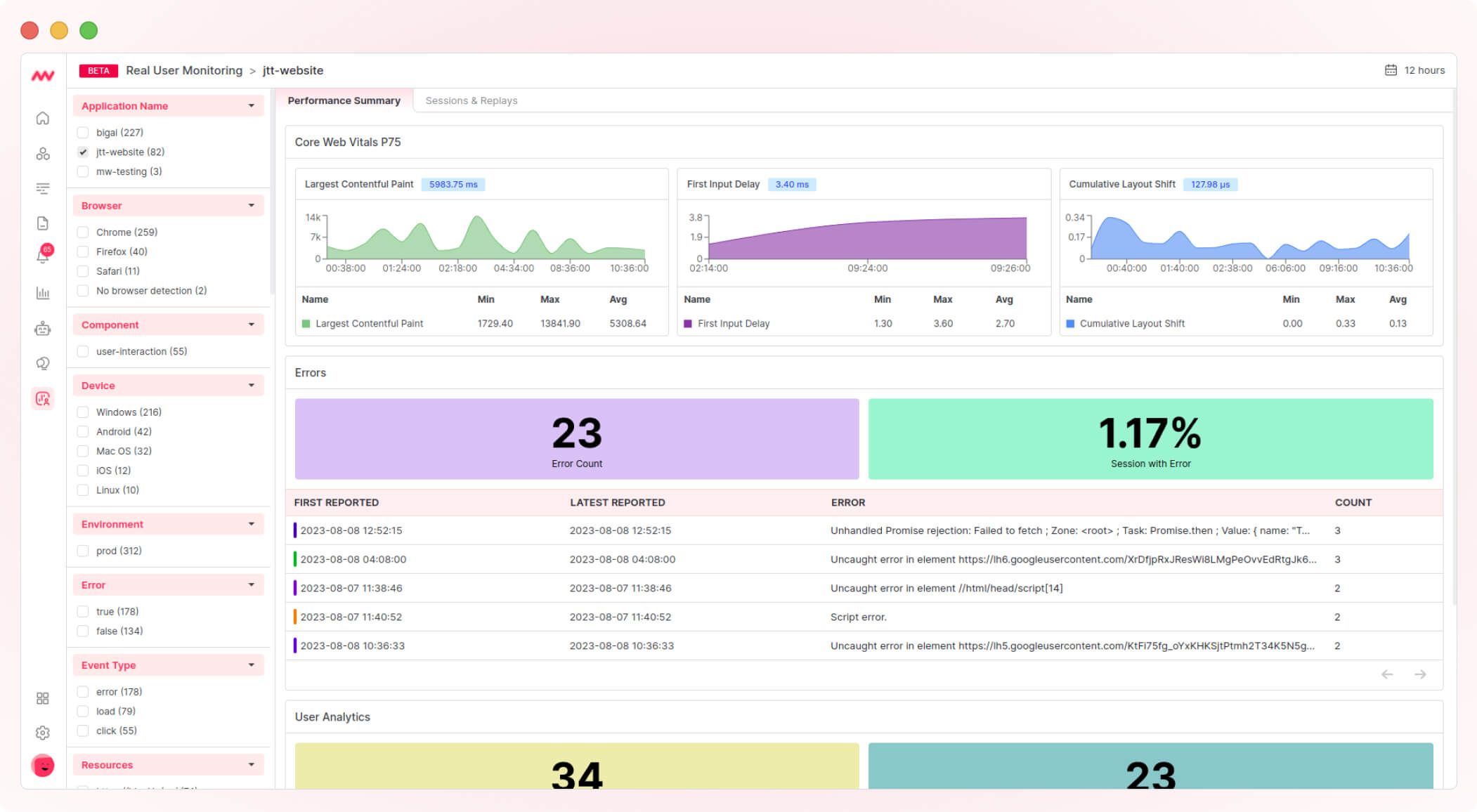Image resolution: width=1477 pixels, height=812 pixels.
Task: Check the prod (312) environment filter
Action: [84, 551]
